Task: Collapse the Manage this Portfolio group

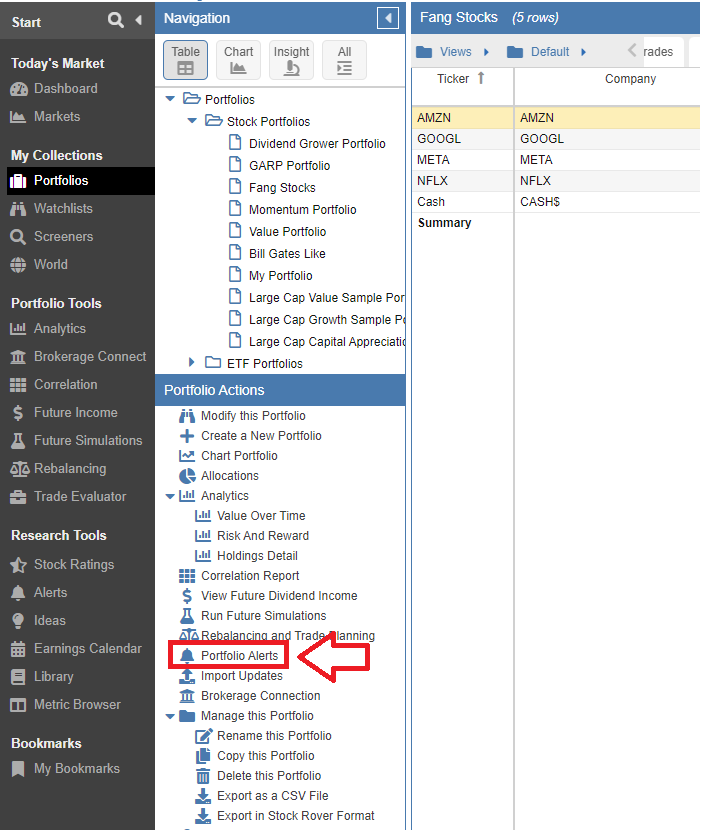Action: point(170,716)
